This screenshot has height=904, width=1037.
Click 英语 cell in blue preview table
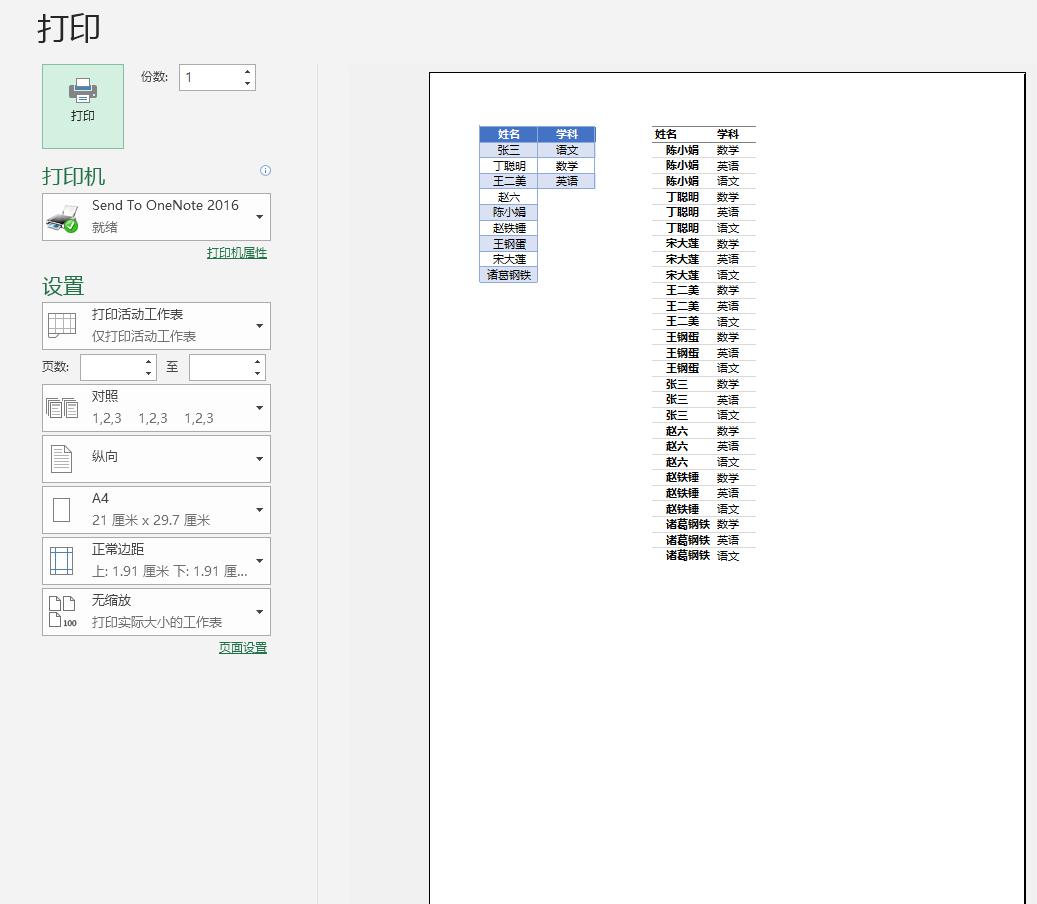pyautogui.click(x=567, y=181)
